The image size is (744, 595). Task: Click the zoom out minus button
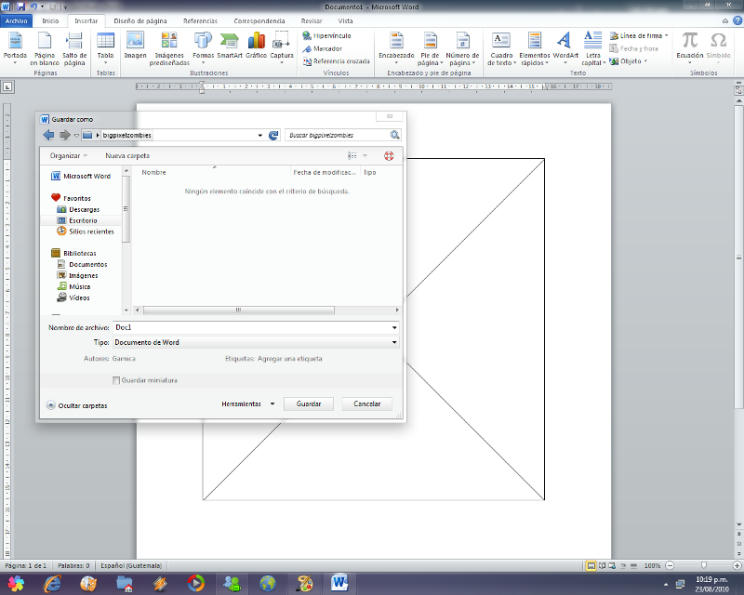[x=670, y=566]
